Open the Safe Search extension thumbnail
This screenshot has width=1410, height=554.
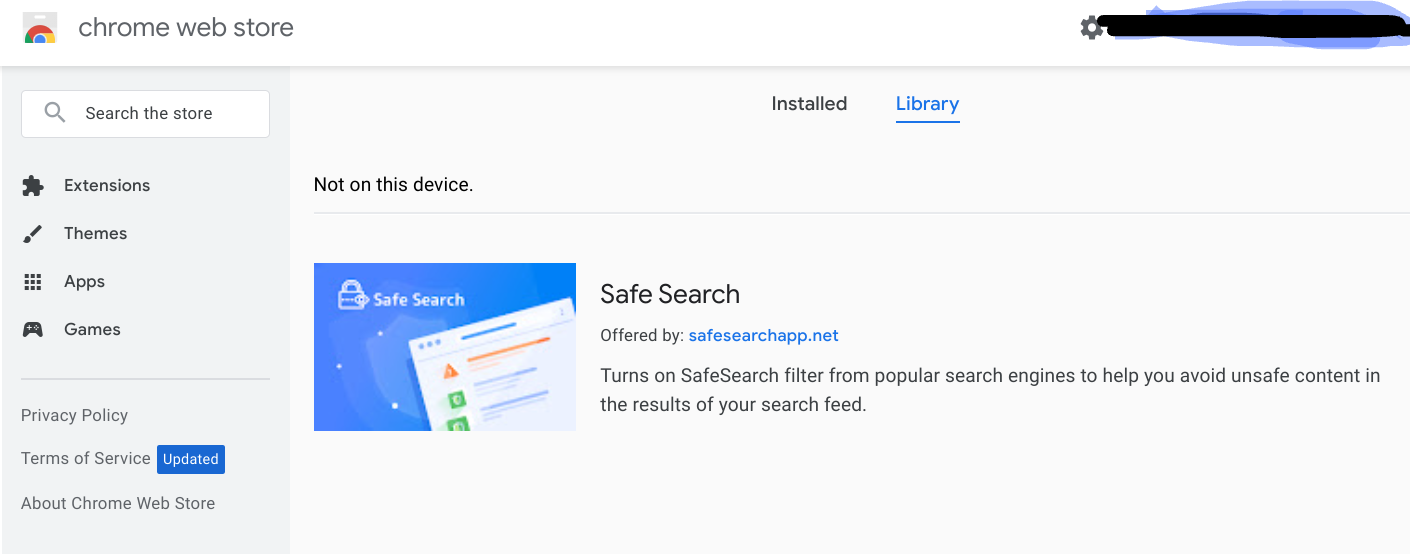click(445, 347)
